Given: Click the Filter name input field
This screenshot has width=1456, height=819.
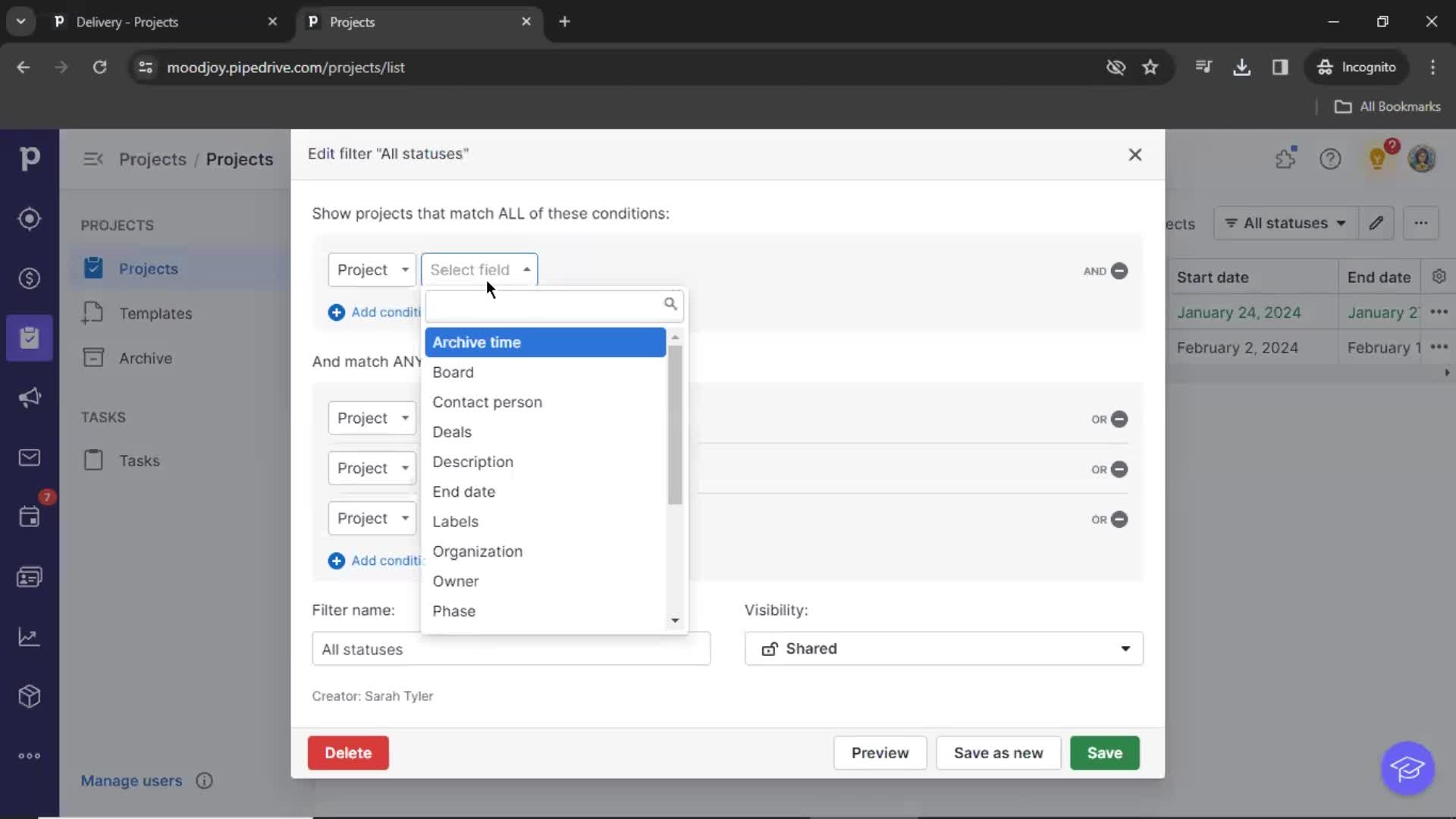Looking at the screenshot, I should 512,649.
